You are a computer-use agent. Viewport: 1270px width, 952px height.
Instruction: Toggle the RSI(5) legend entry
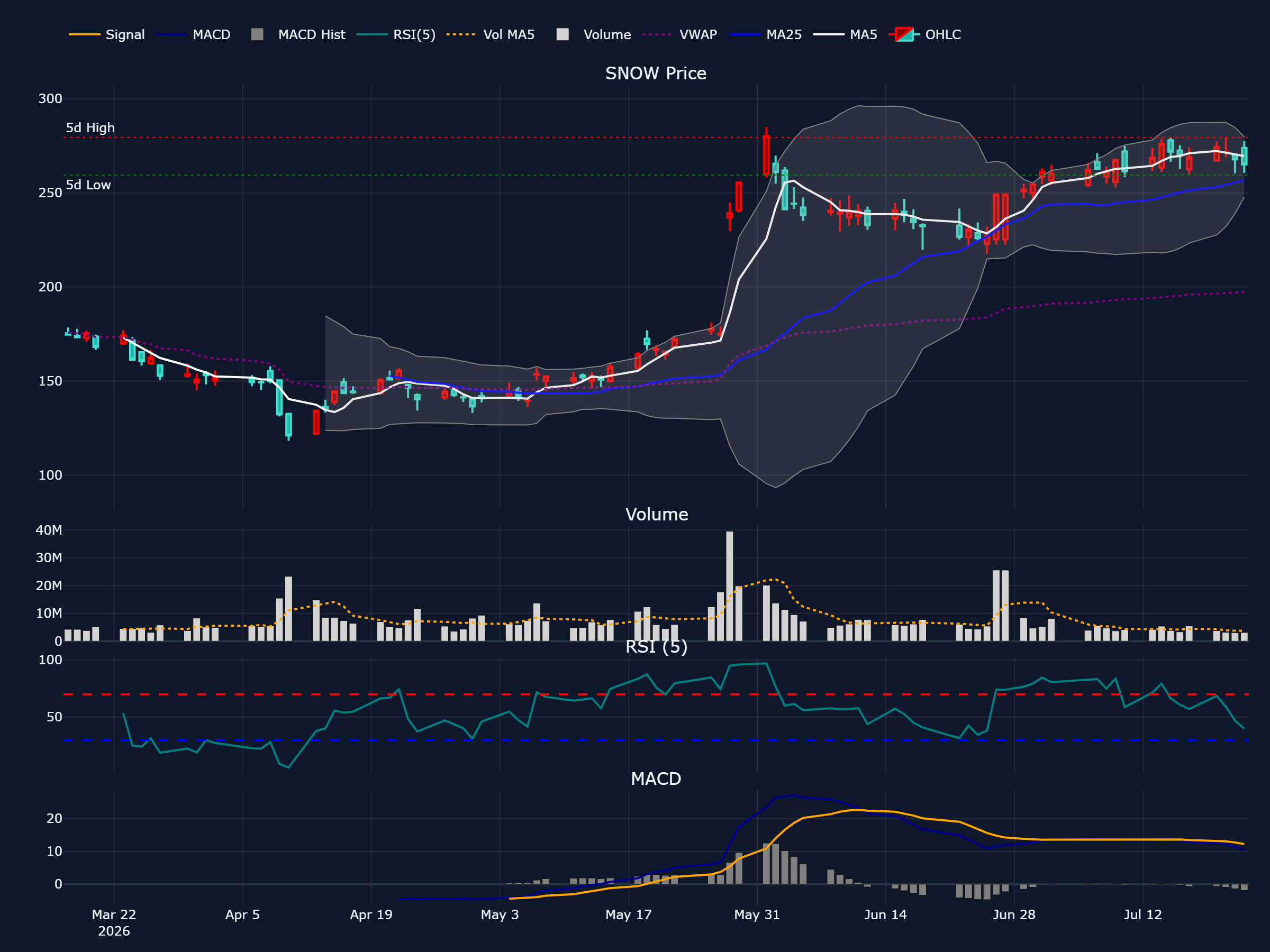coord(396,34)
